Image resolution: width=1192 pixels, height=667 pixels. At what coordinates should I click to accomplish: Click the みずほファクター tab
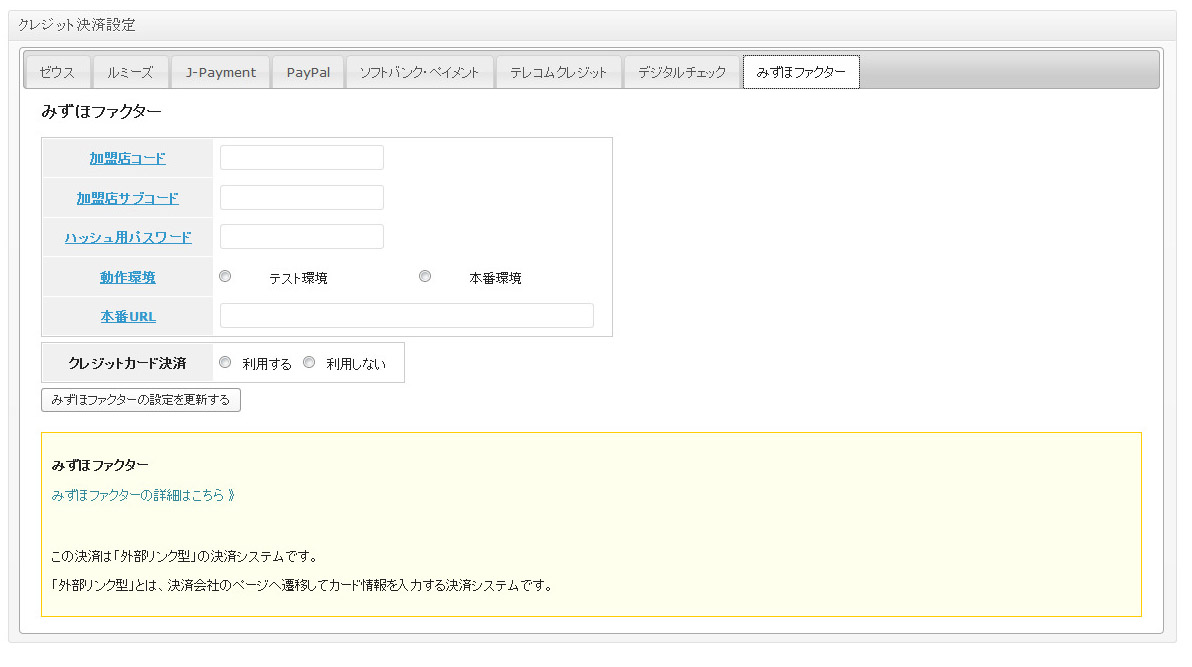point(800,73)
